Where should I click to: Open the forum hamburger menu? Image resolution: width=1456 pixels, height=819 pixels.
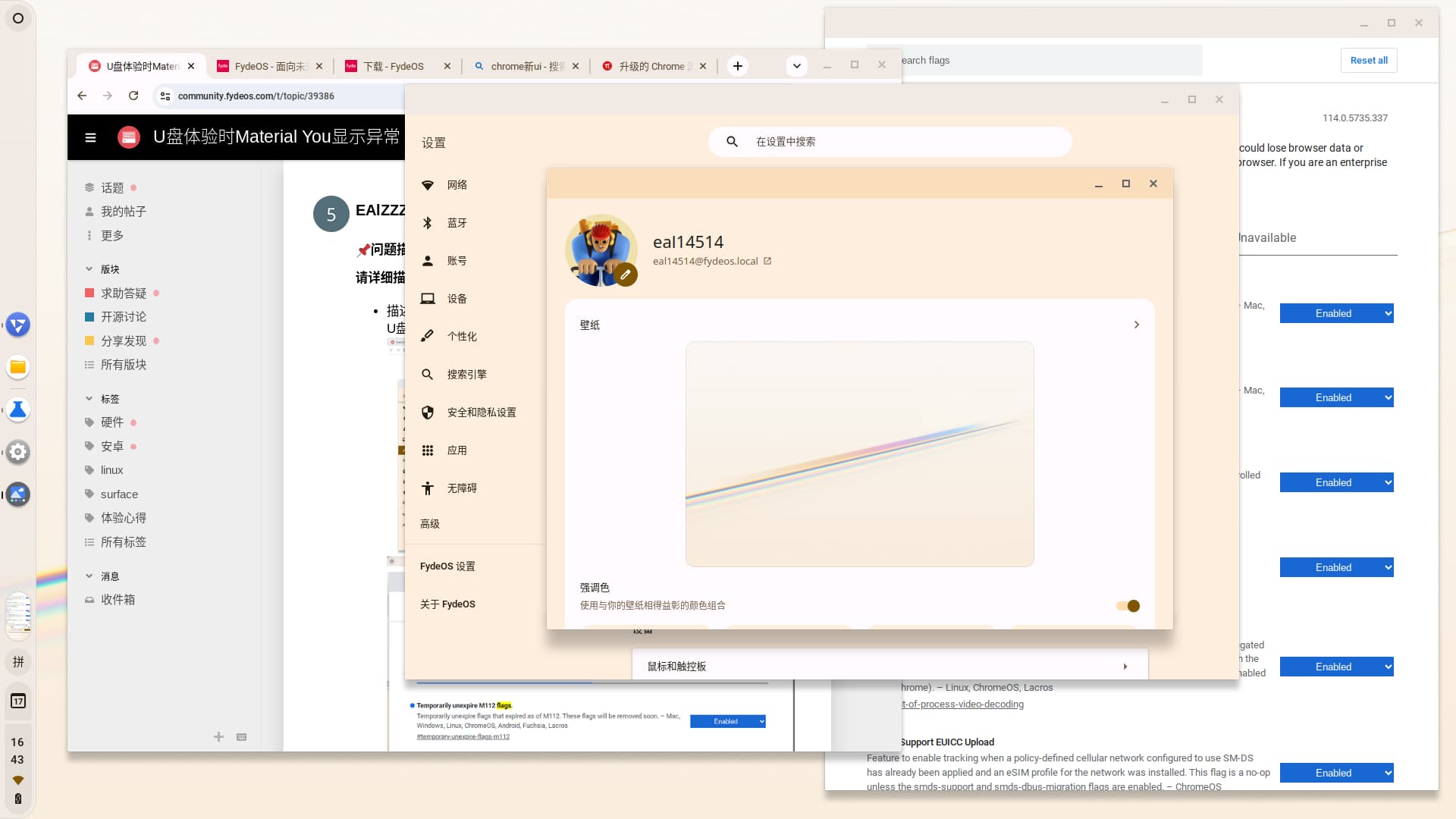tap(90, 137)
